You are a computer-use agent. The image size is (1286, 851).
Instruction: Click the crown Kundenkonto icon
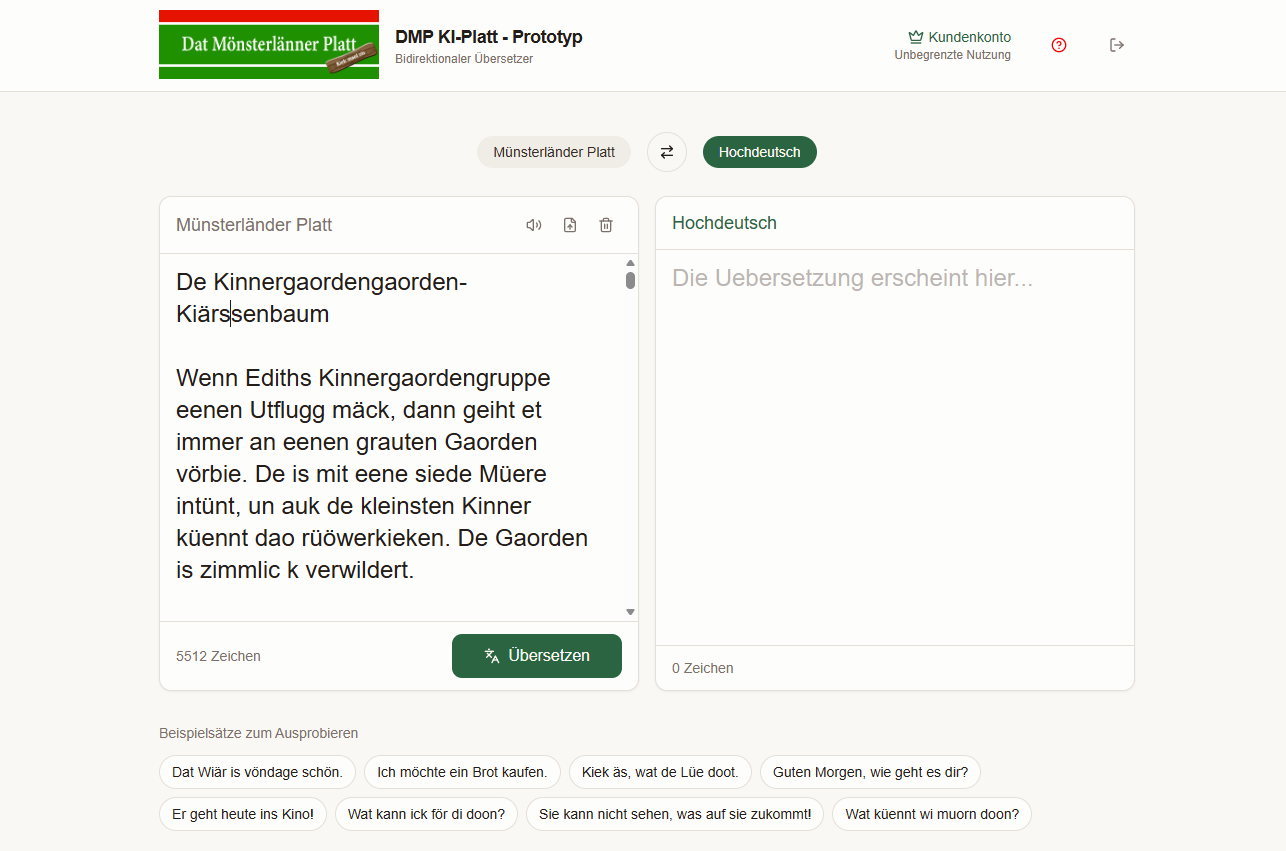point(915,37)
